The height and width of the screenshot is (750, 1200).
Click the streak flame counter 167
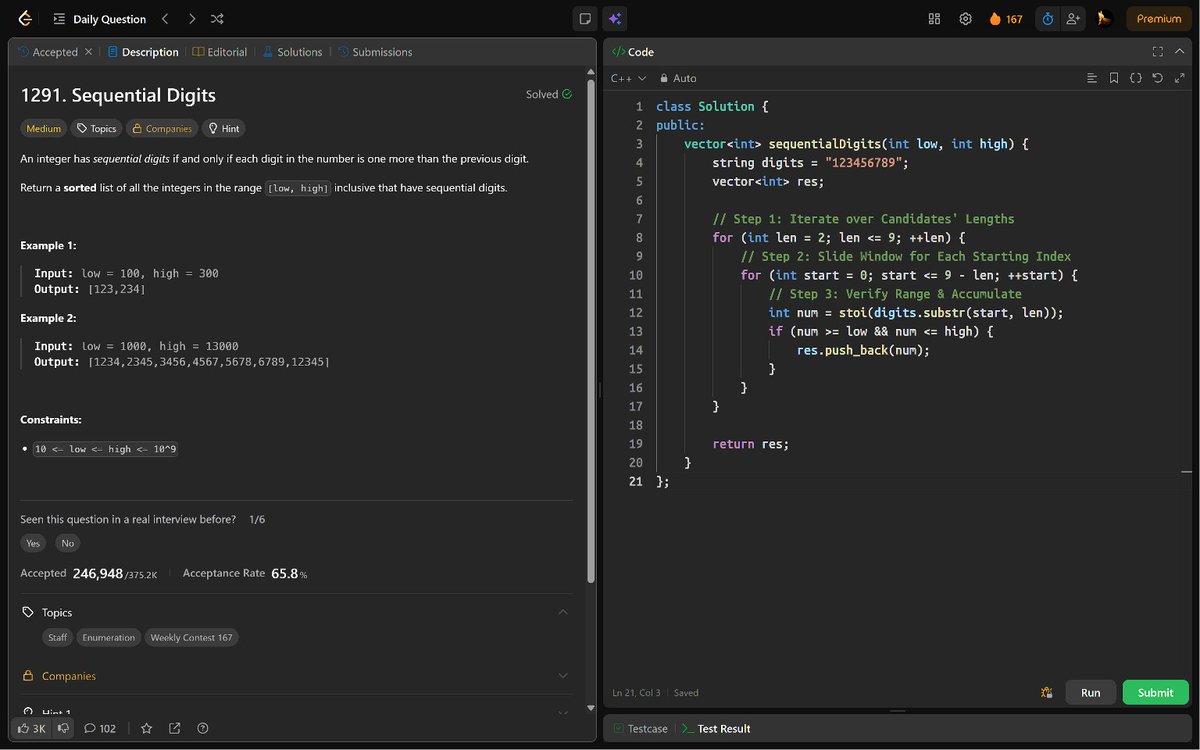tap(1006, 19)
